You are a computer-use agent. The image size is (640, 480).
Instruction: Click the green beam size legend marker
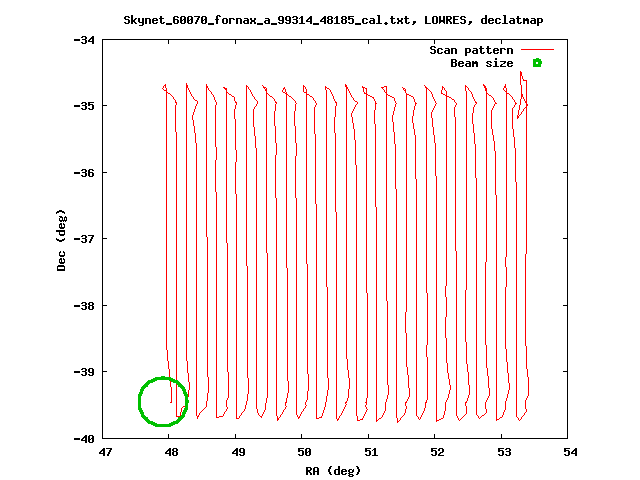(x=537, y=63)
